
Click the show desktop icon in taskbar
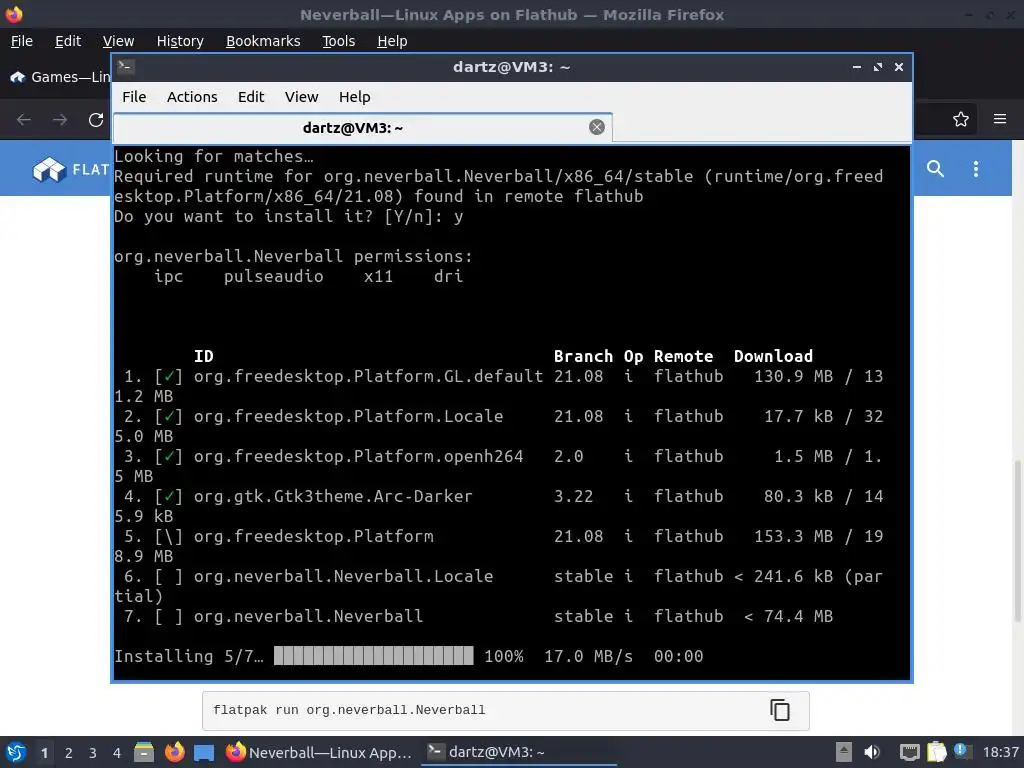[204, 752]
